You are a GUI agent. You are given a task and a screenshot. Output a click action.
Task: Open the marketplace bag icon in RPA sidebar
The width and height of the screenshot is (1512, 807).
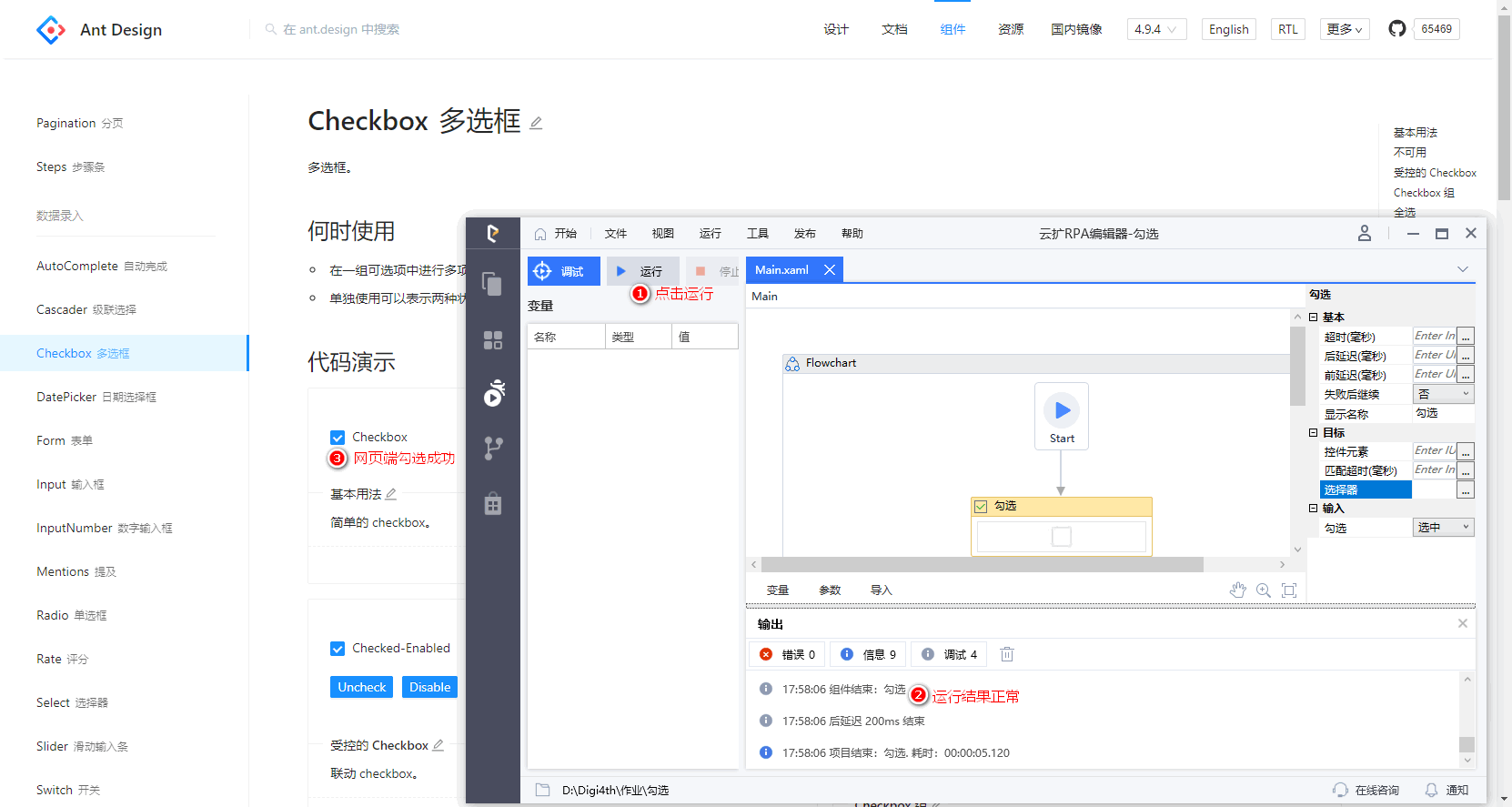click(493, 503)
